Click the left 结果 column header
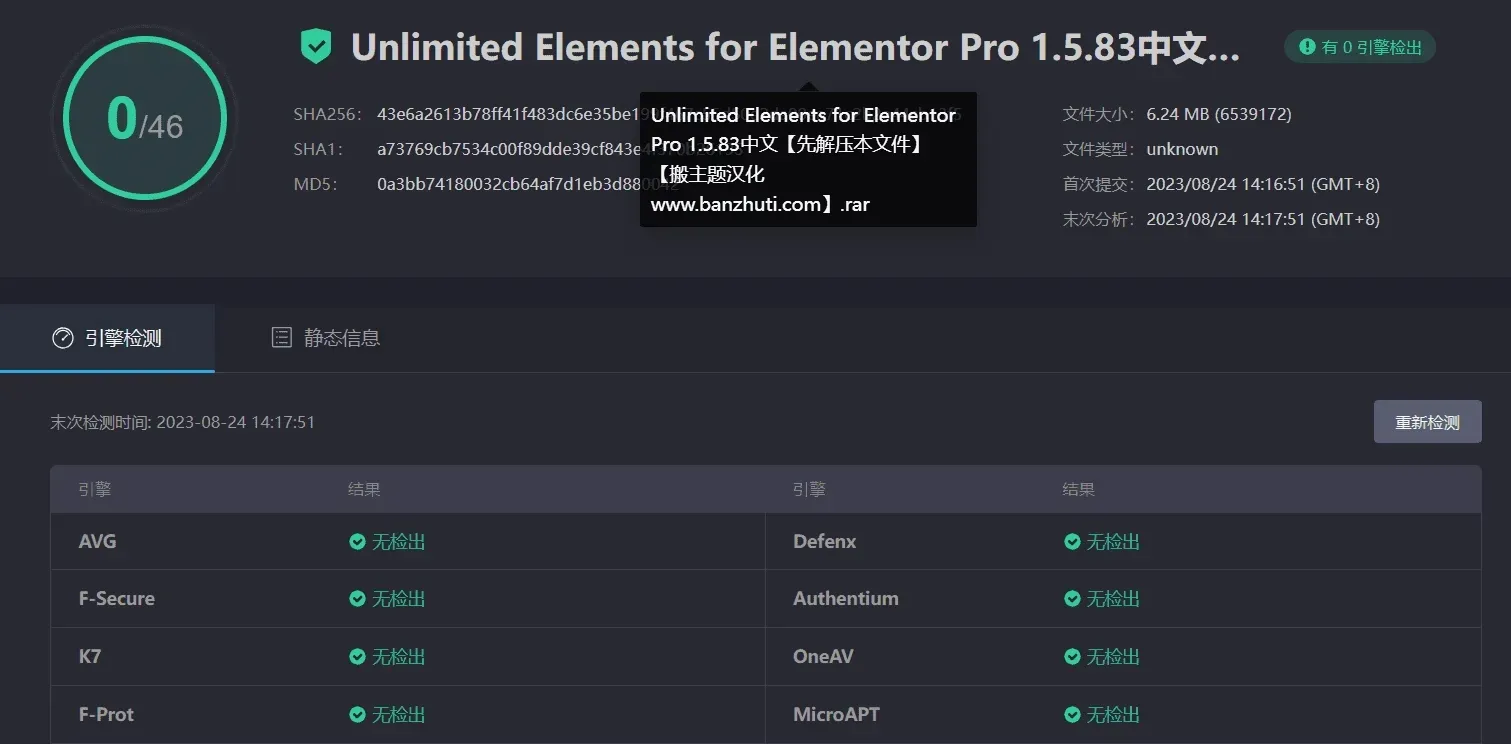1511x744 pixels. pos(364,490)
